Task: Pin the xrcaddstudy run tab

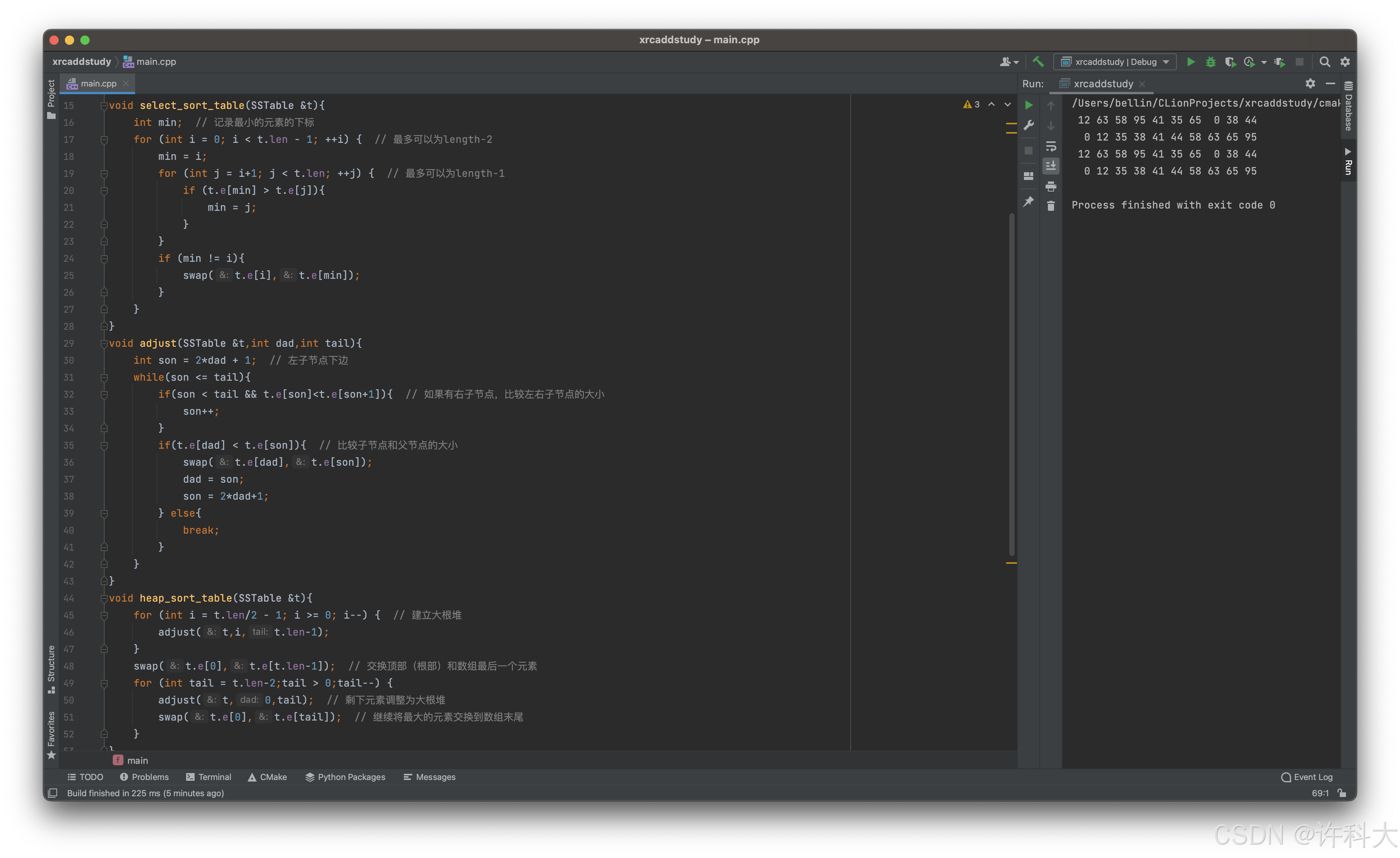Action: coord(1029,201)
